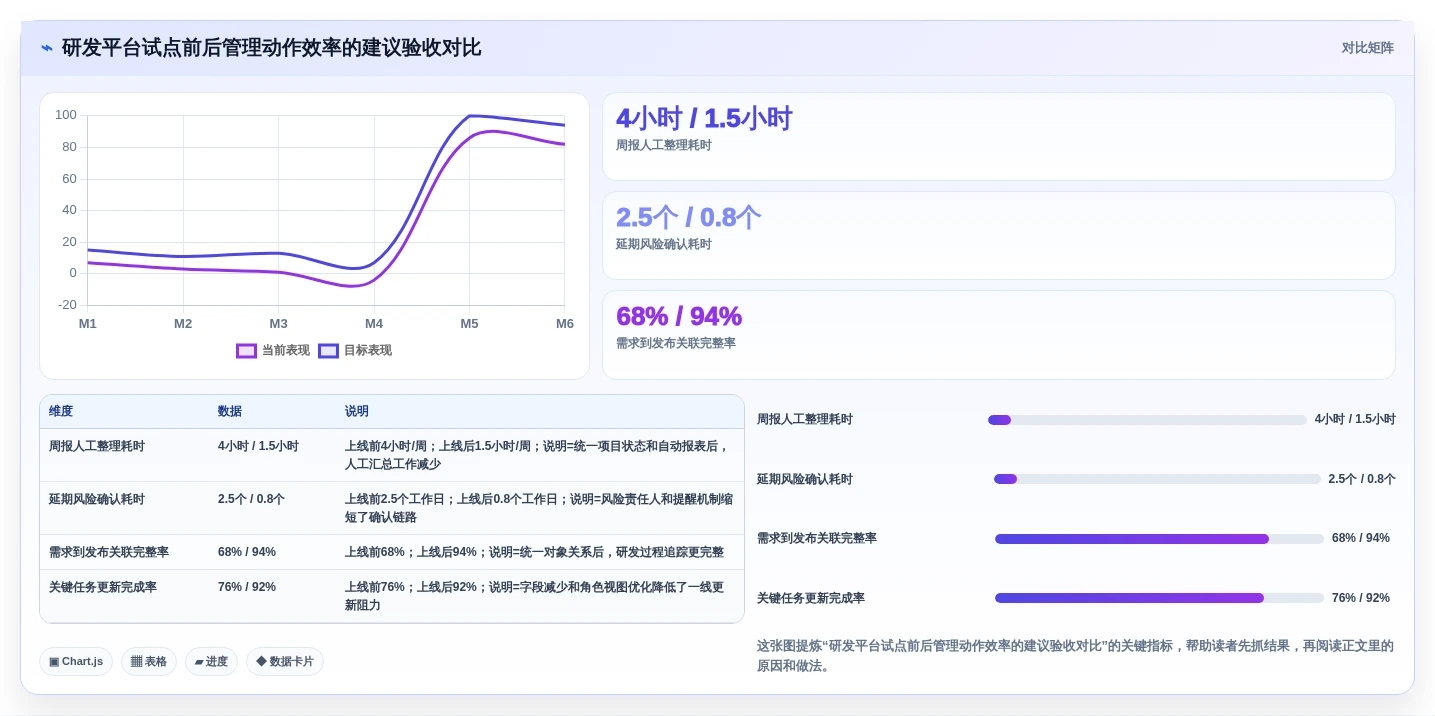Click M4 label on chart x-axis
This screenshot has width=1435, height=716.
click(x=374, y=324)
